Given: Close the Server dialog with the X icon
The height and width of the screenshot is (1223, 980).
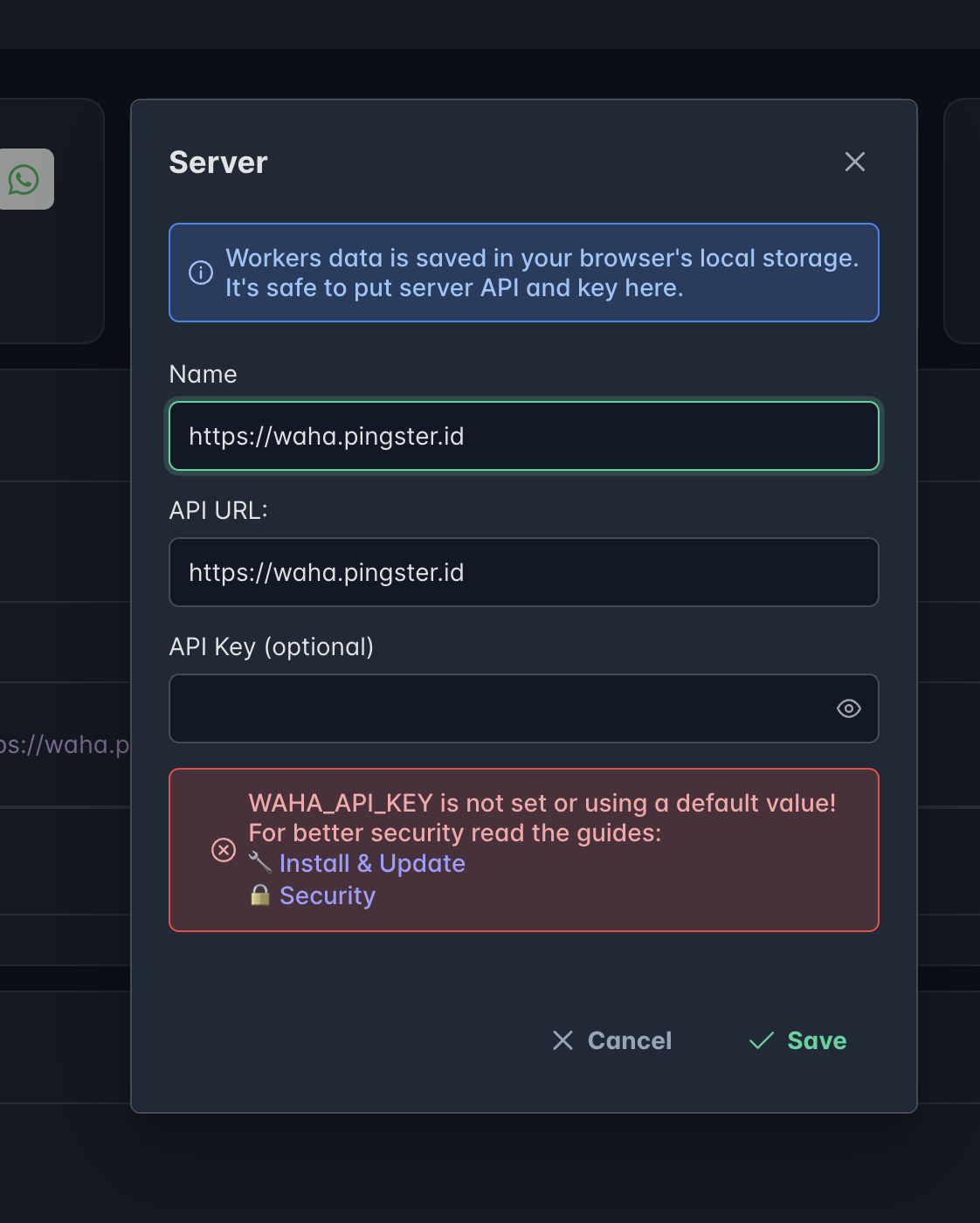Looking at the screenshot, I should [854, 162].
